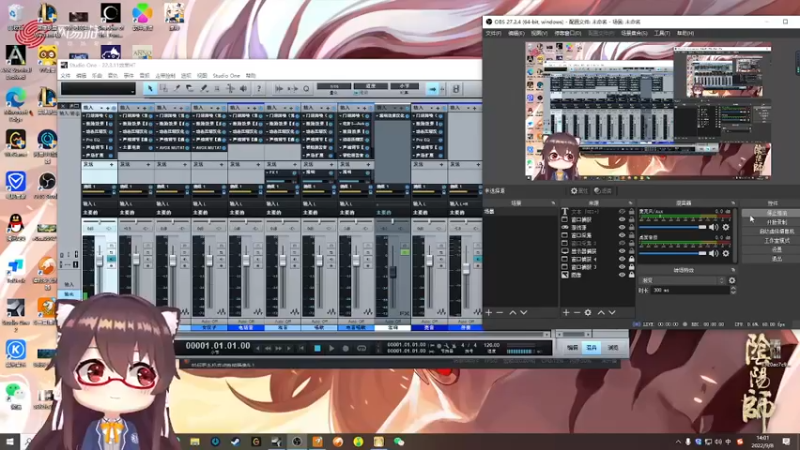Toggle visibility eye of 文本 source
The height and width of the screenshot is (450, 800).
(621, 211)
